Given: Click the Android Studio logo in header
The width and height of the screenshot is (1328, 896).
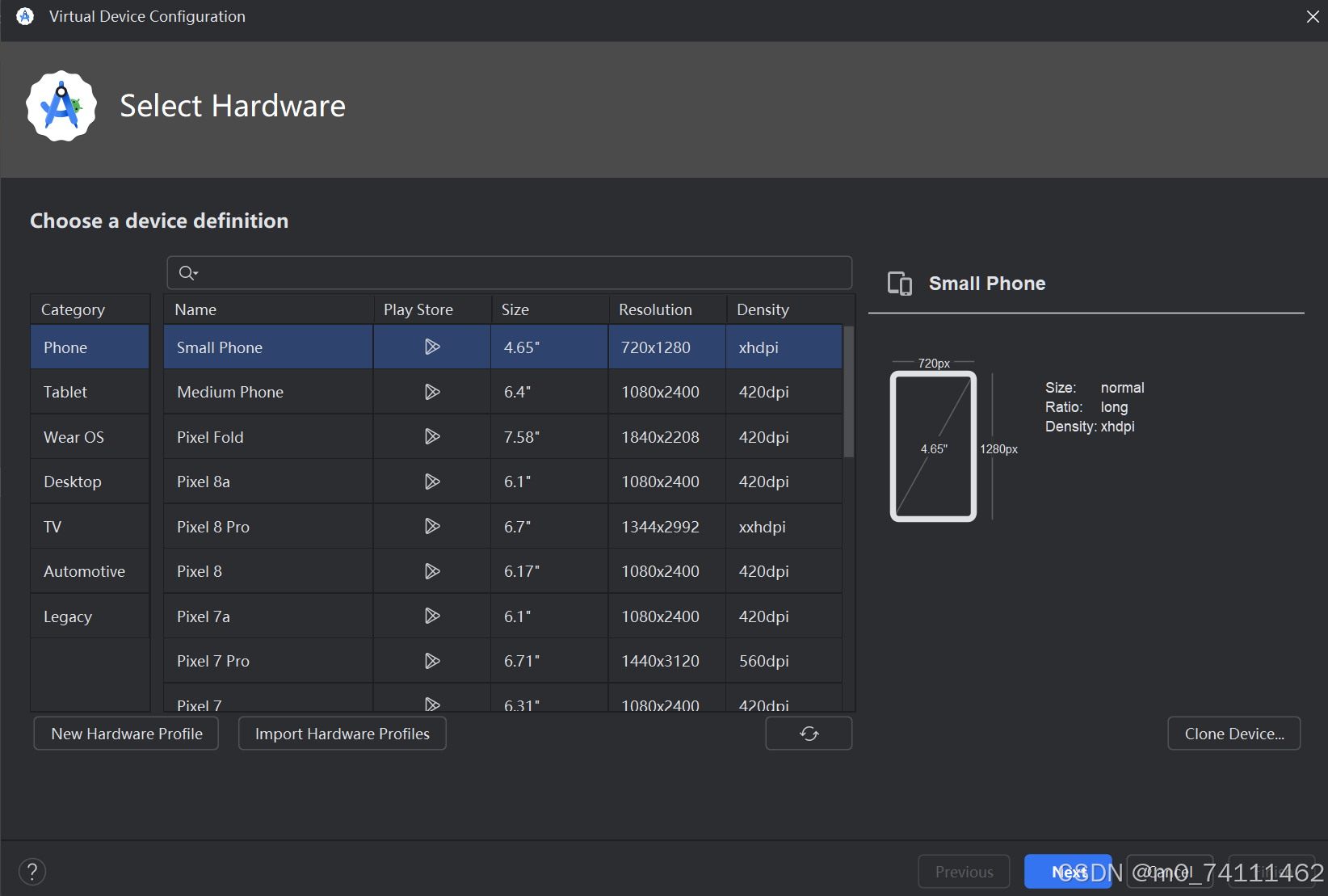Looking at the screenshot, I should coord(61,106).
